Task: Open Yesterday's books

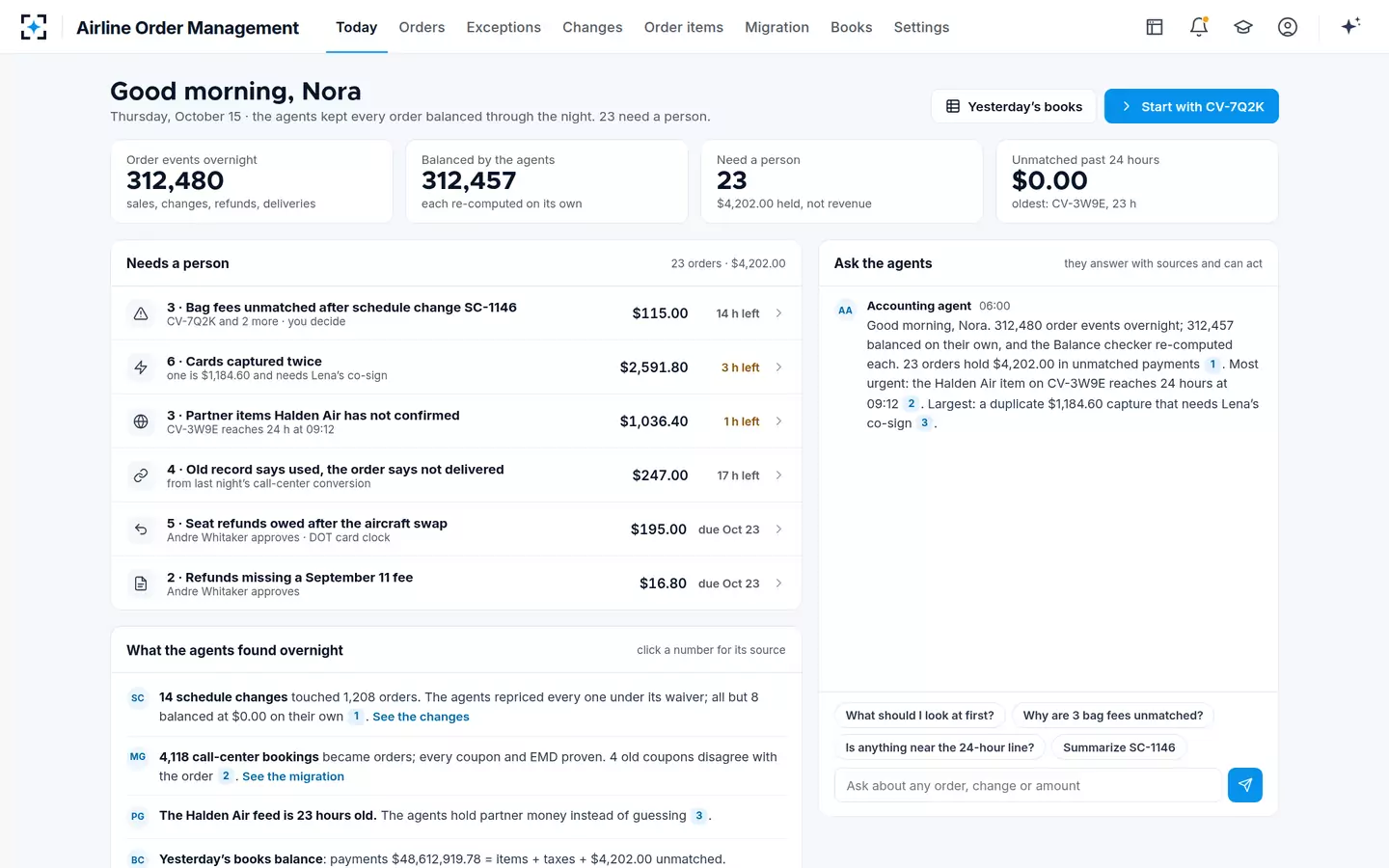Action: [x=1014, y=106]
